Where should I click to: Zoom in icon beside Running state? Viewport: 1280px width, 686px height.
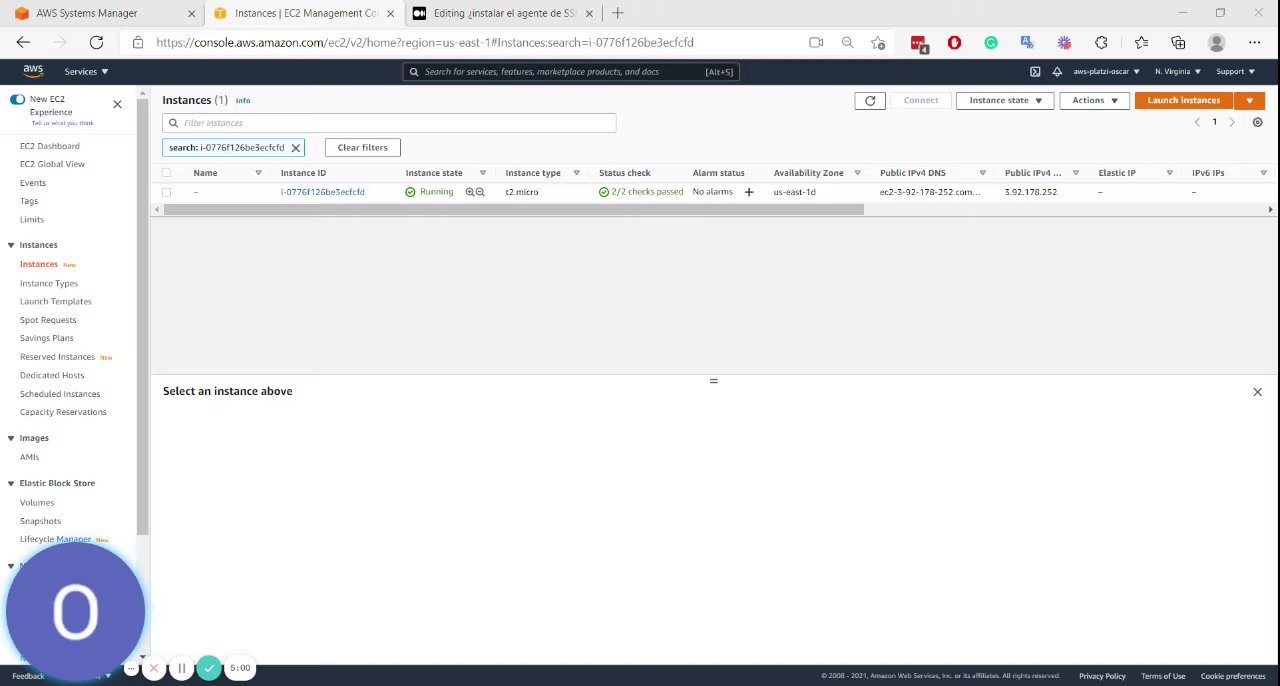coord(469,192)
